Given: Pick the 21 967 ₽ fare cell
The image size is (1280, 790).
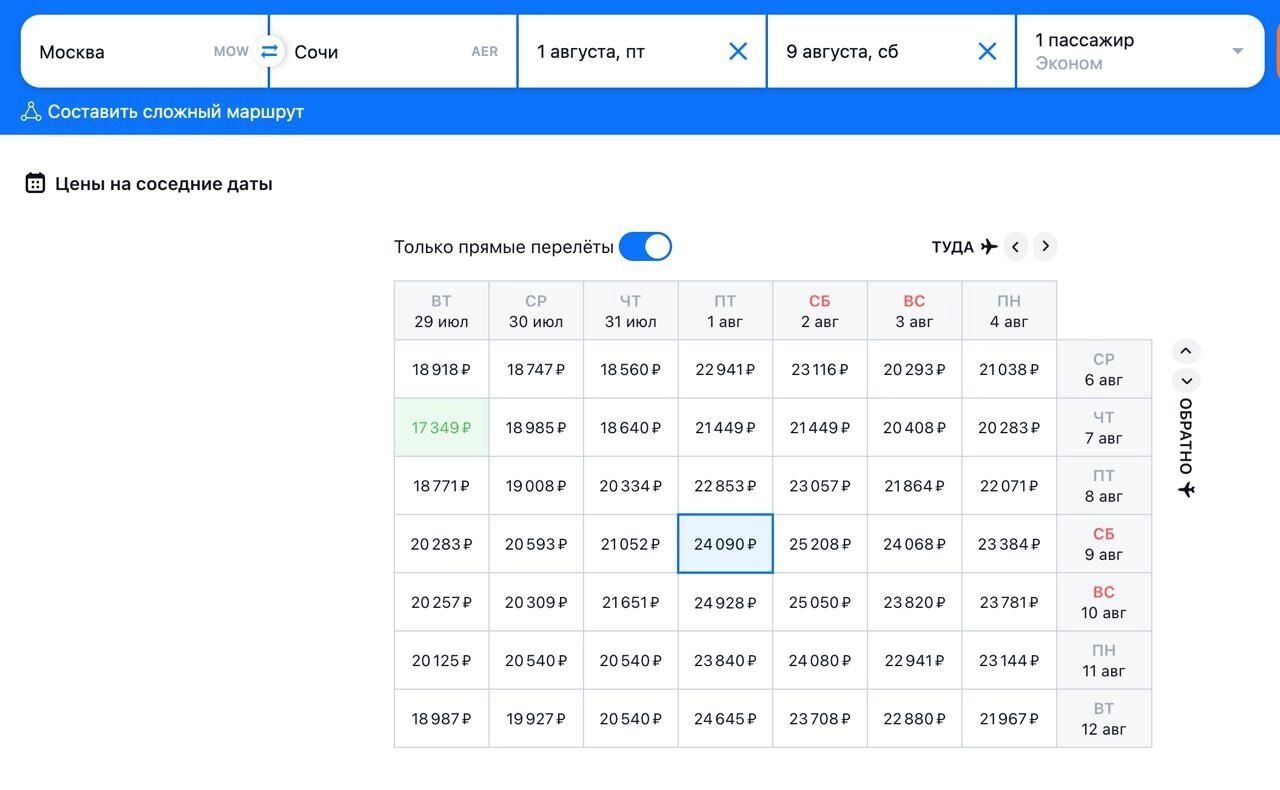Looking at the screenshot, I should click(1009, 719).
